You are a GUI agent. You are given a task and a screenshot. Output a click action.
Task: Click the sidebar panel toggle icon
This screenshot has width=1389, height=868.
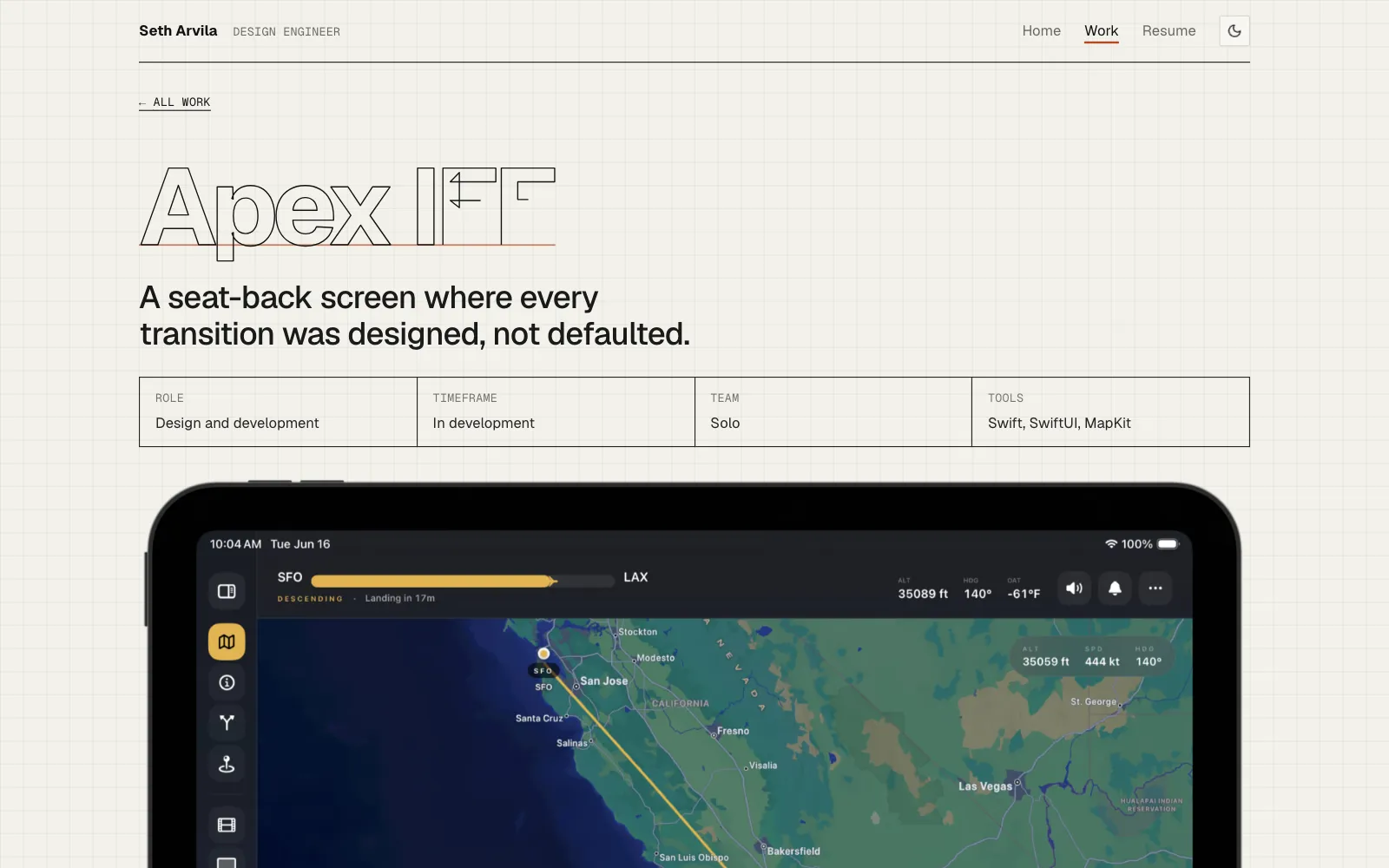(x=227, y=591)
